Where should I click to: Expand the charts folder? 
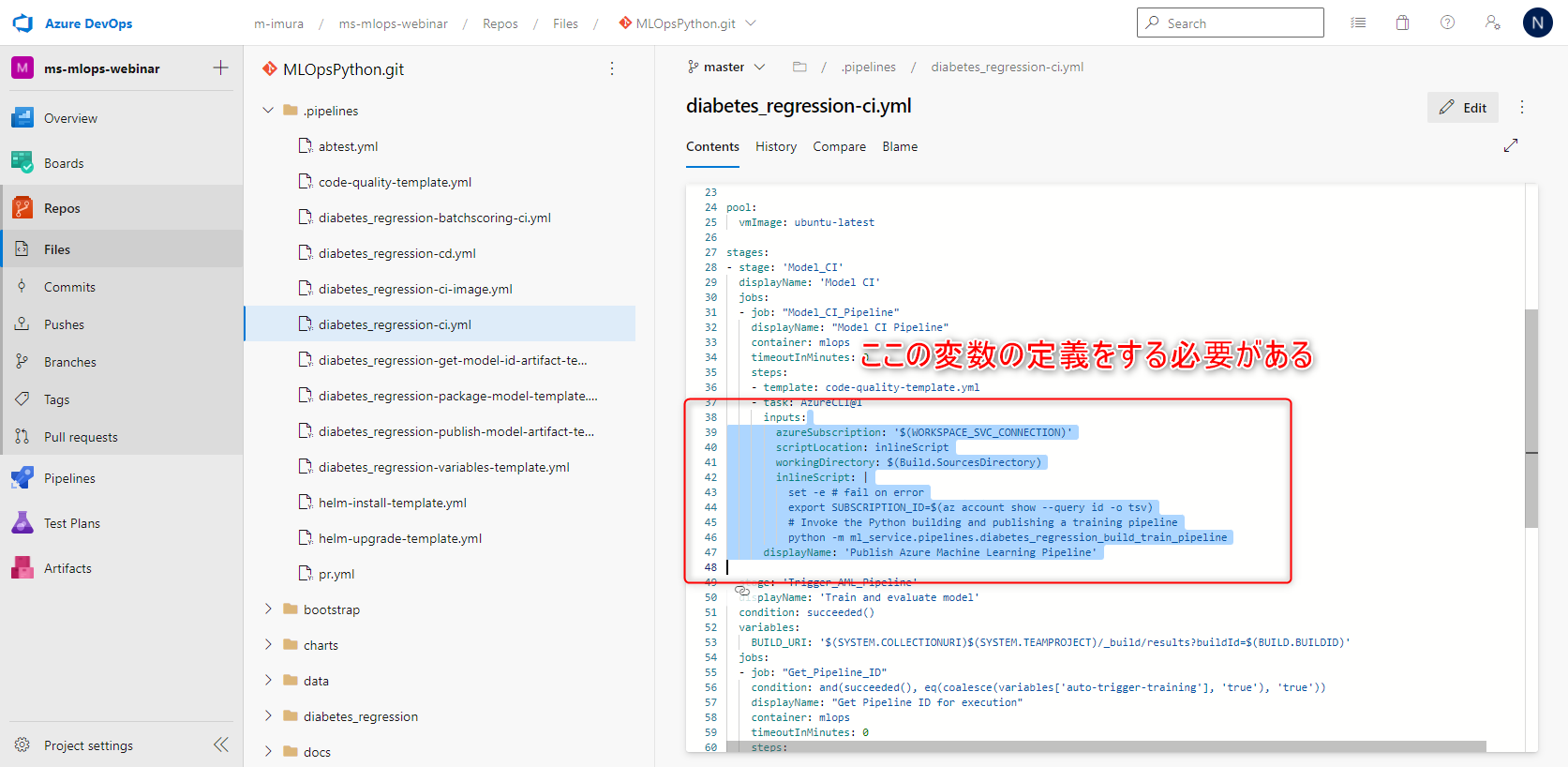(268, 645)
